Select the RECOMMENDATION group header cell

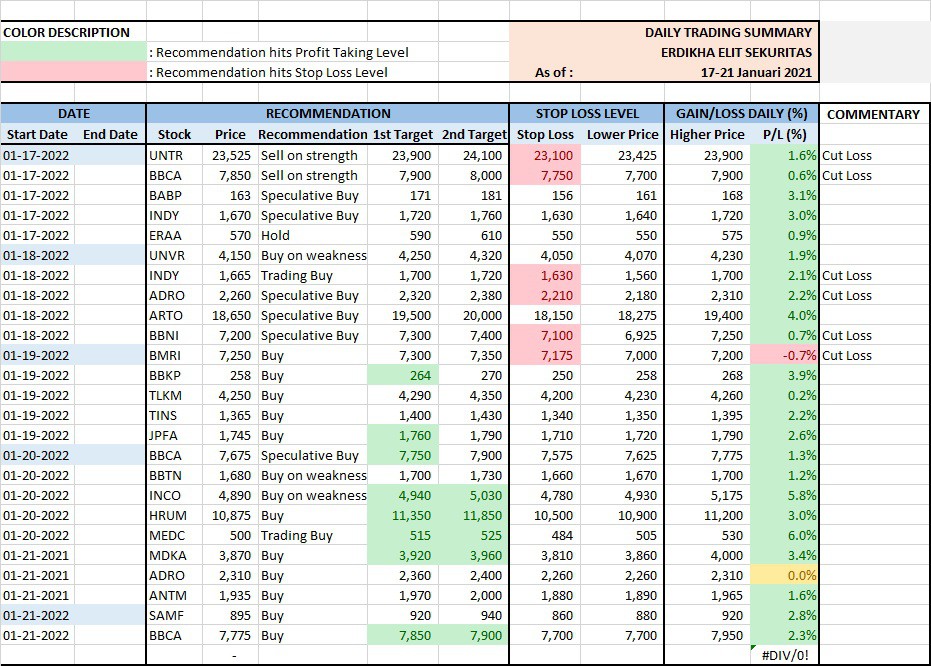327,114
